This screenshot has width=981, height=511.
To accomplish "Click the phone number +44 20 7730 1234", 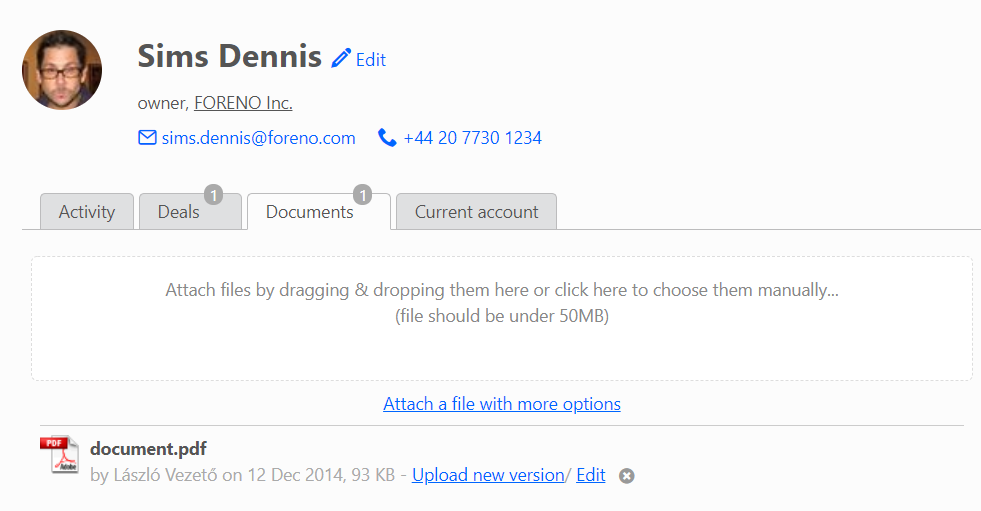I will point(472,138).
